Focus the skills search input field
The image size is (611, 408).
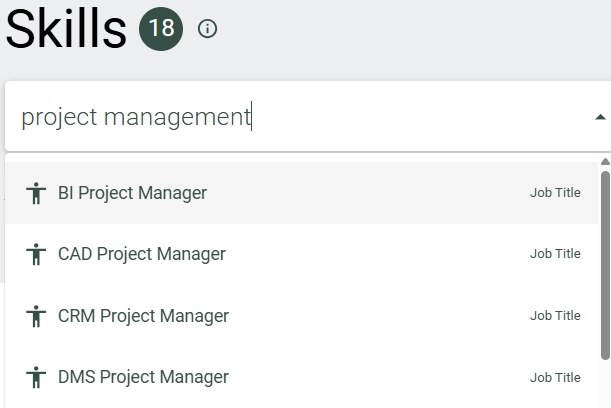(304, 117)
